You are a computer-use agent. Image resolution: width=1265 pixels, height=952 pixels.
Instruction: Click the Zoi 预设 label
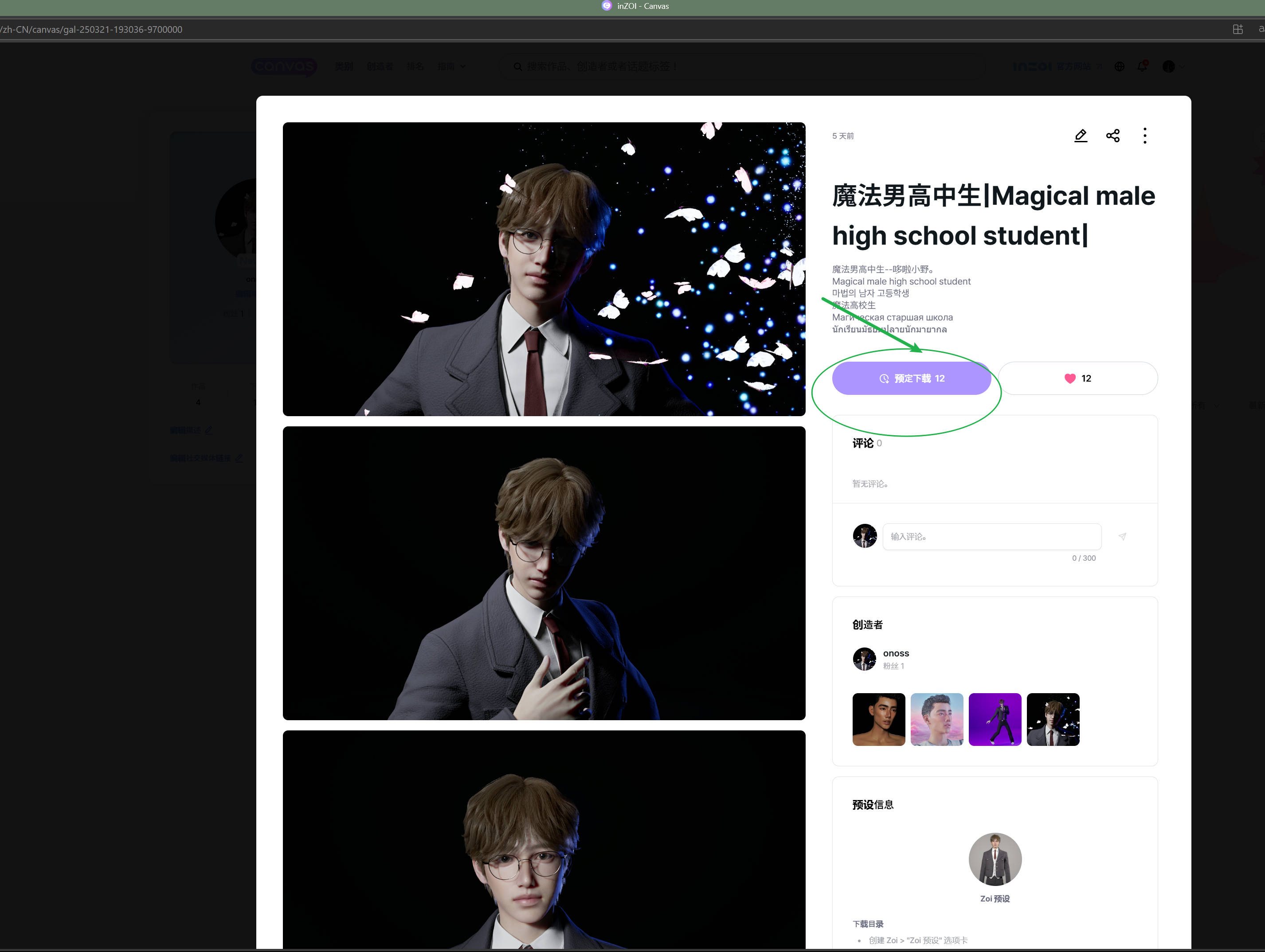pyautogui.click(x=995, y=898)
